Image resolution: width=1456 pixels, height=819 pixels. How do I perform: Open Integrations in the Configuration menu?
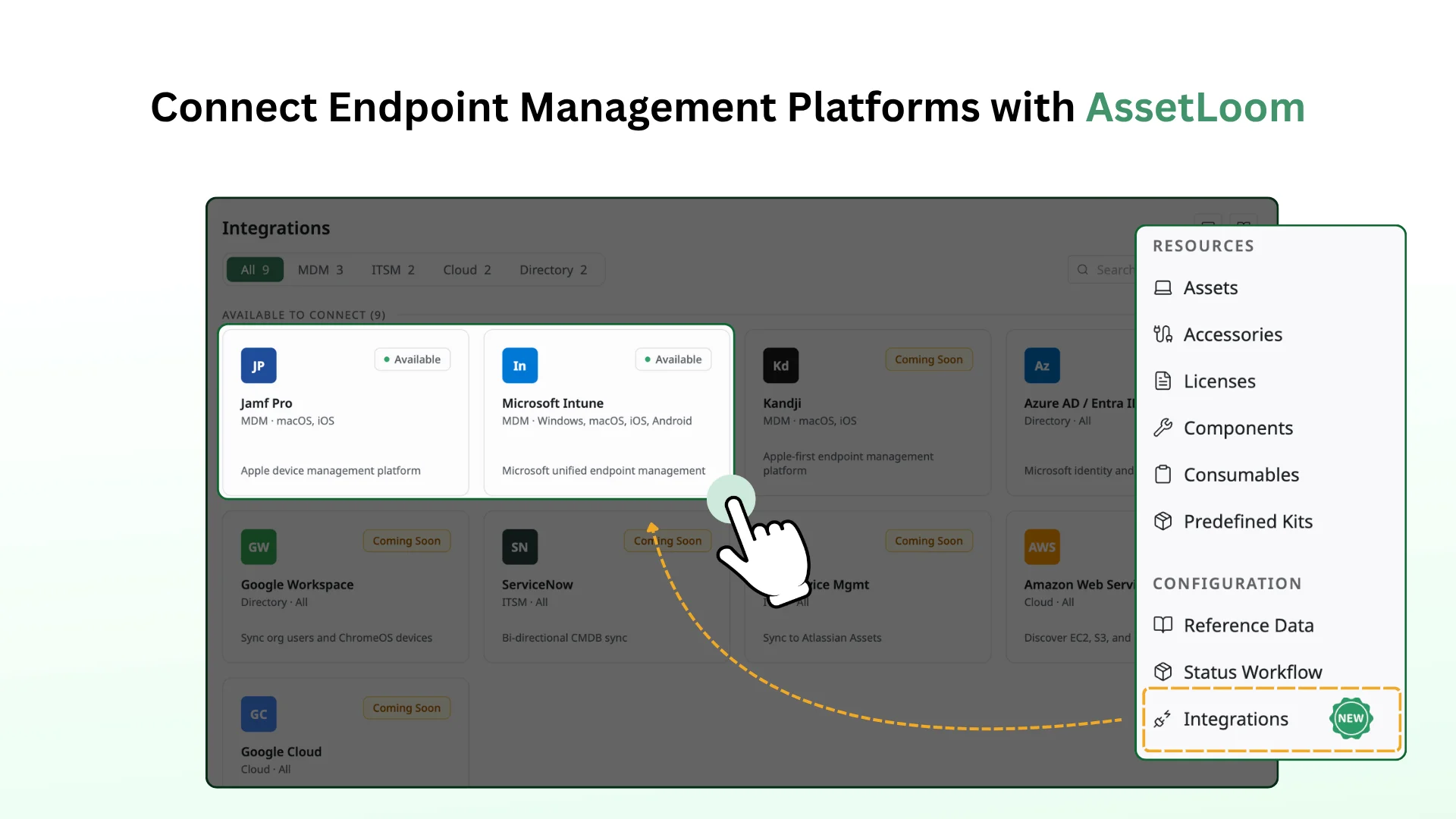pos(1270,719)
